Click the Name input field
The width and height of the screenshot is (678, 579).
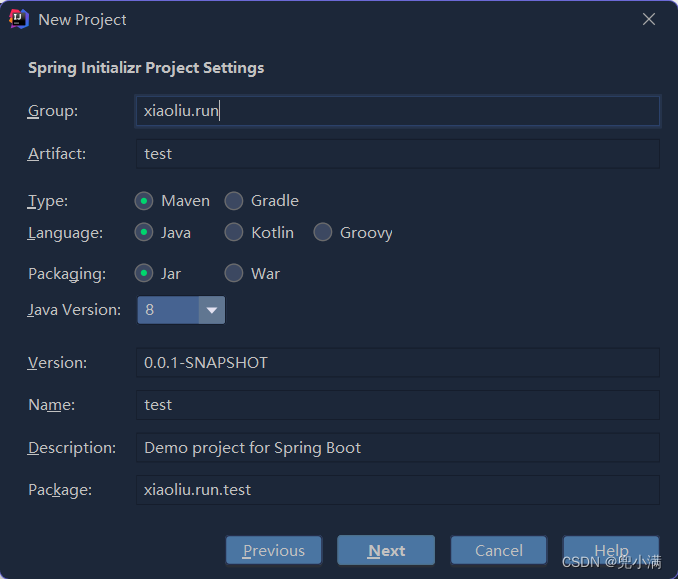point(398,405)
